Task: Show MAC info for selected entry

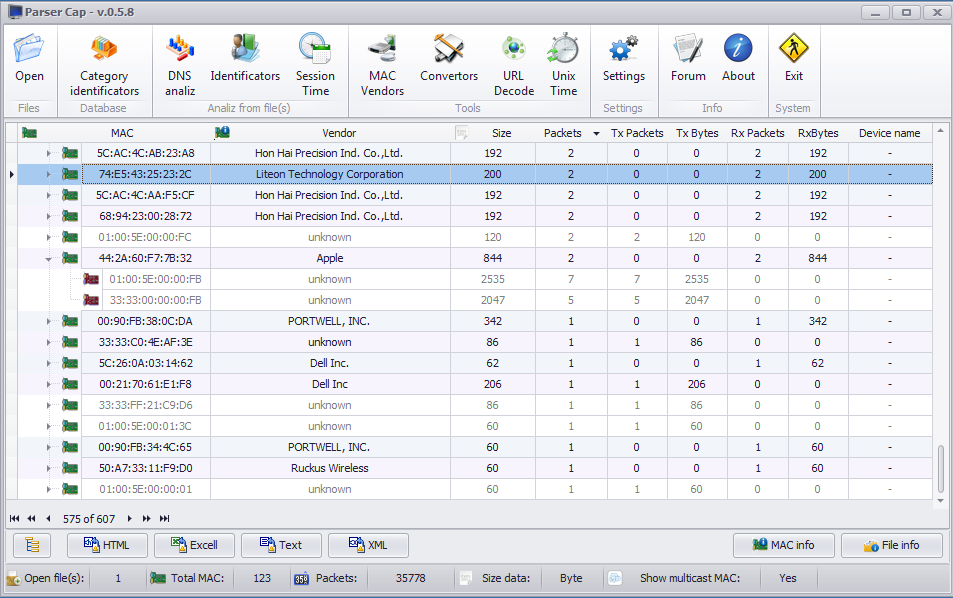Action: click(x=783, y=545)
